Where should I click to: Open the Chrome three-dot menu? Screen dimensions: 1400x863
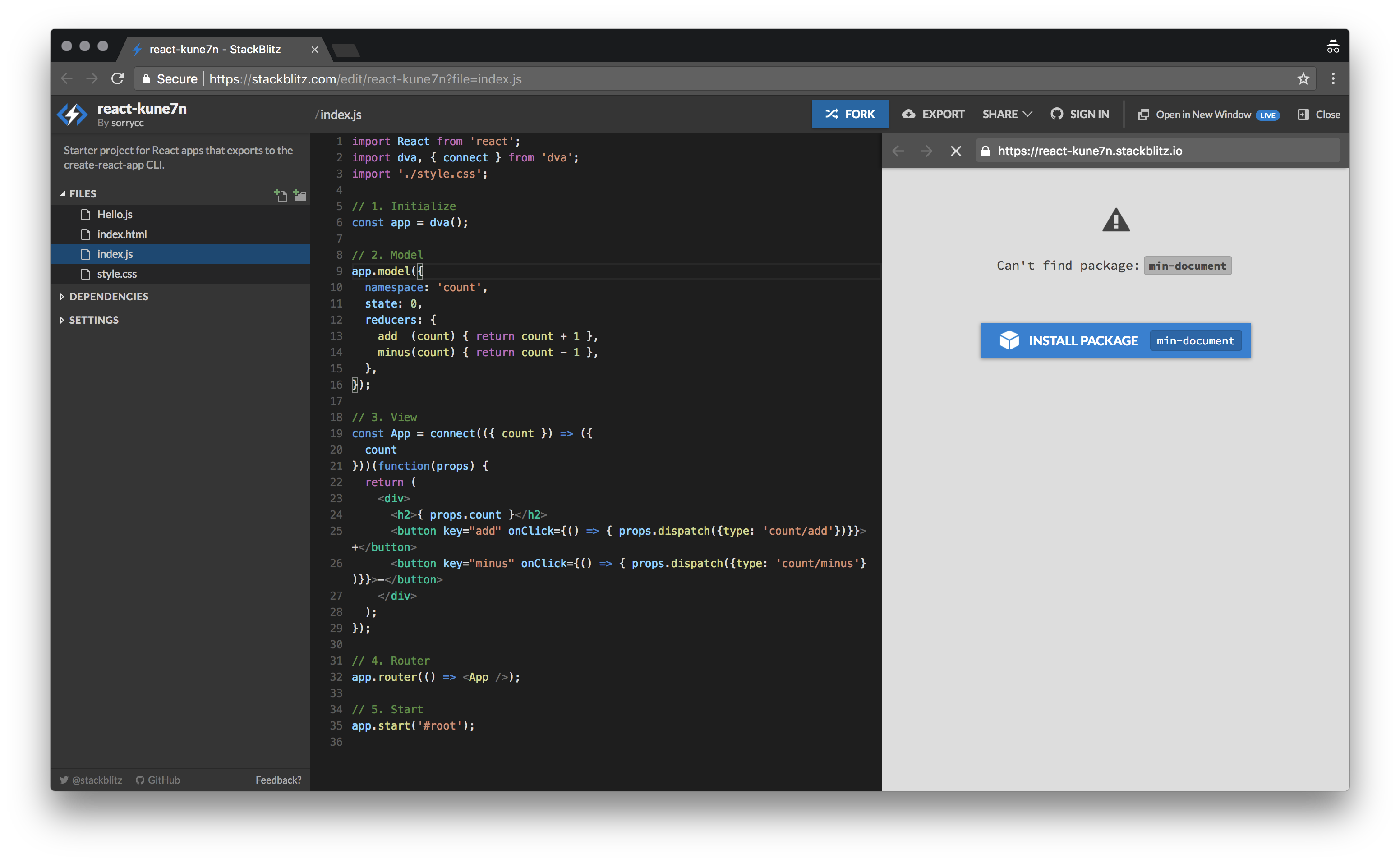coord(1333,79)
